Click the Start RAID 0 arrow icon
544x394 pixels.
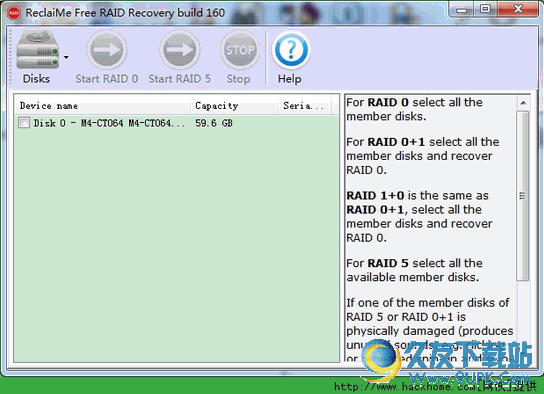107,50
